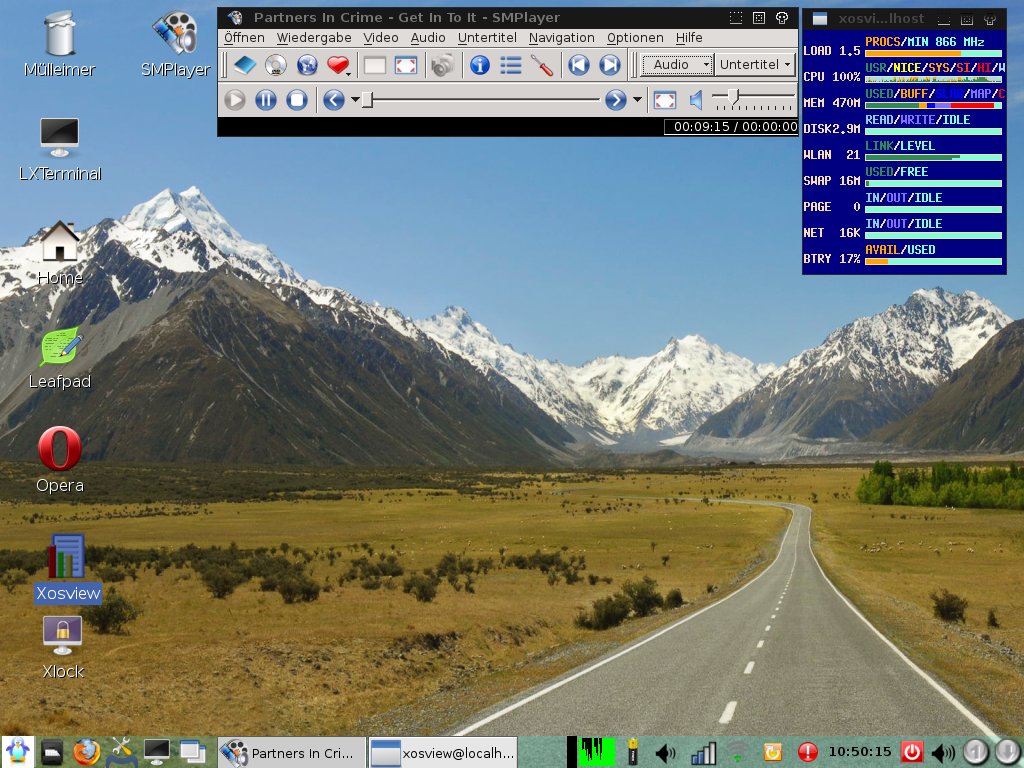Take a screenshot with the camera icon
The image size is (1024, 768).
click(x=442, y=66)
